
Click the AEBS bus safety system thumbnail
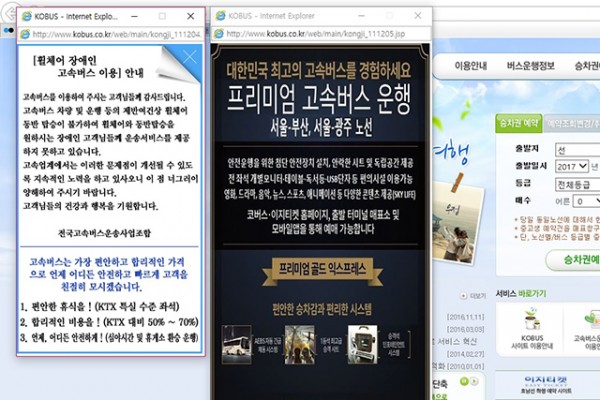[237, 344]
